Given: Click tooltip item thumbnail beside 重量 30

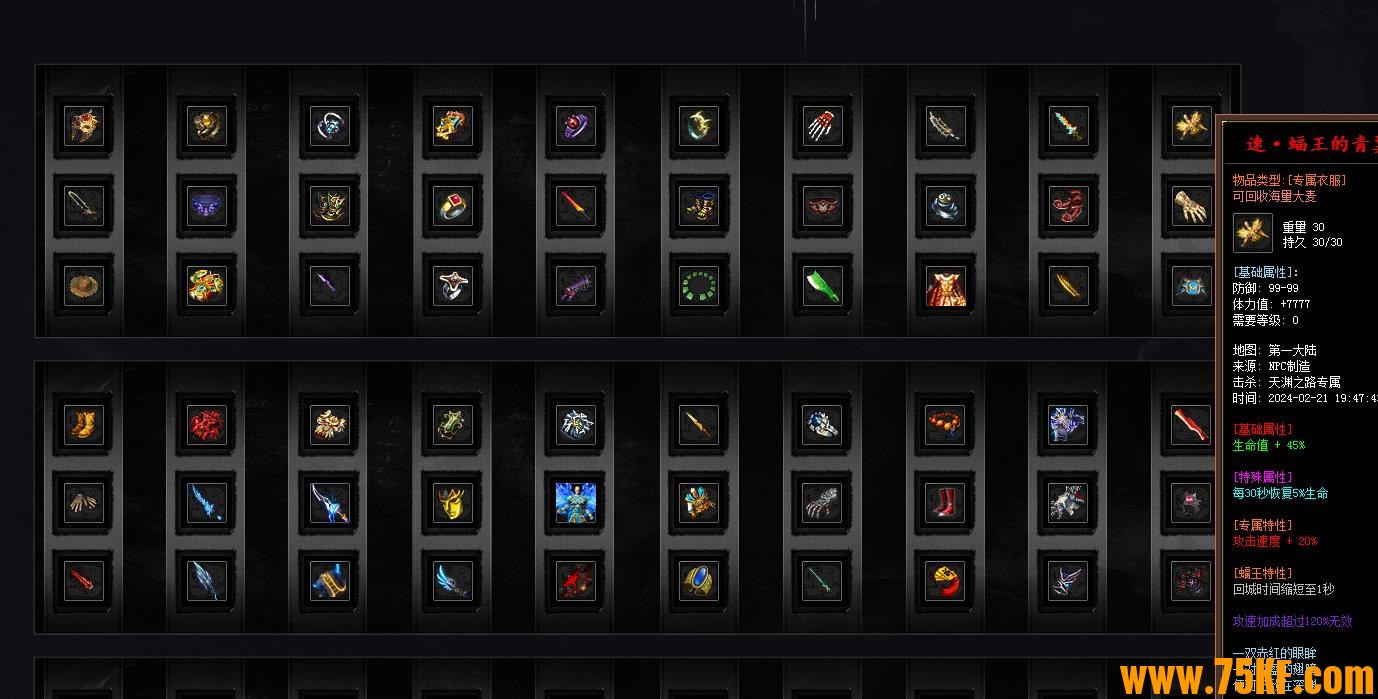Looking at the screenshot, I should (x=1252, y=233).
